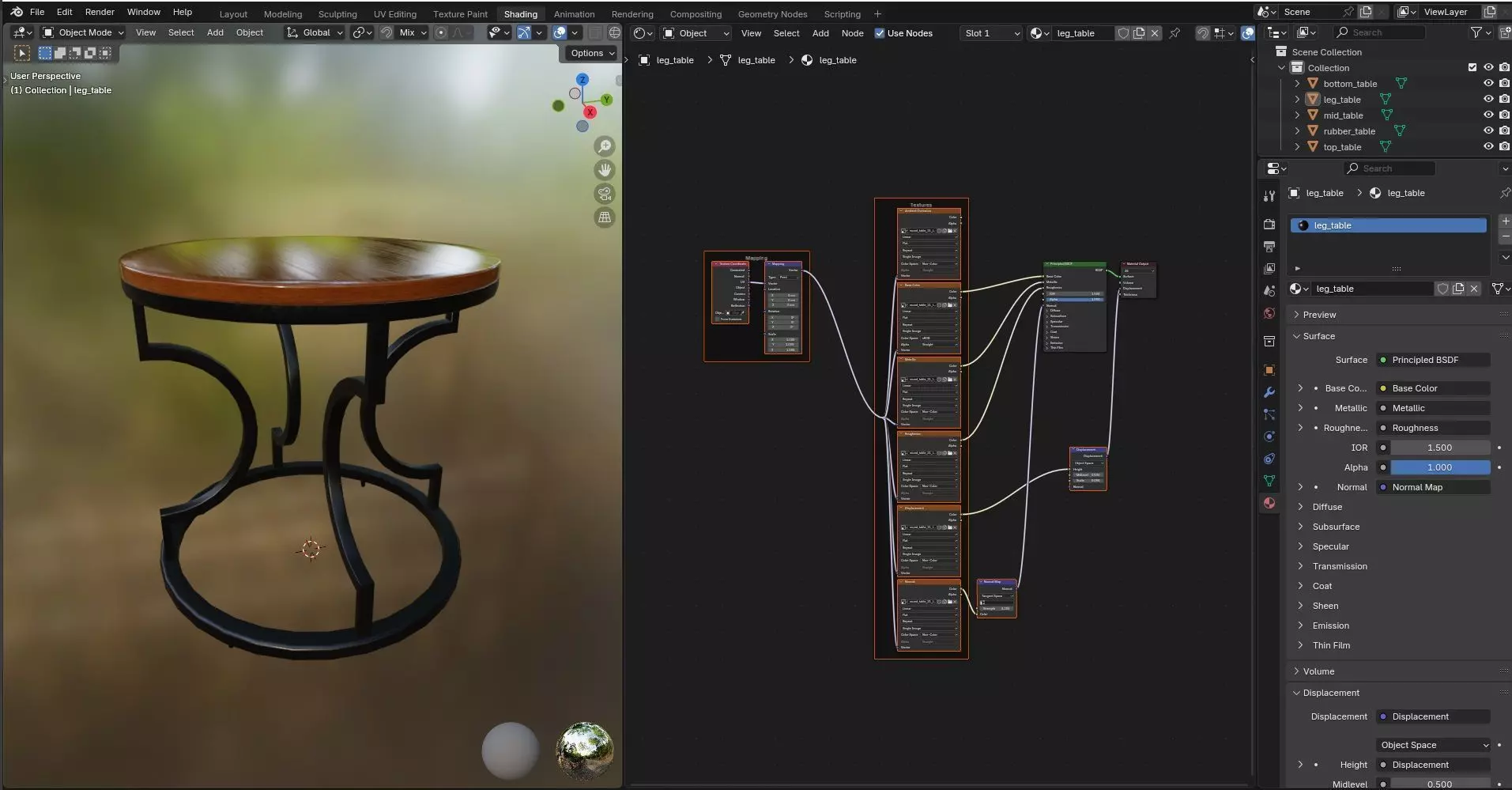Open the Object Space dropdown
This screenshot has width=1512, height=790.
[x=1434, y=745]
